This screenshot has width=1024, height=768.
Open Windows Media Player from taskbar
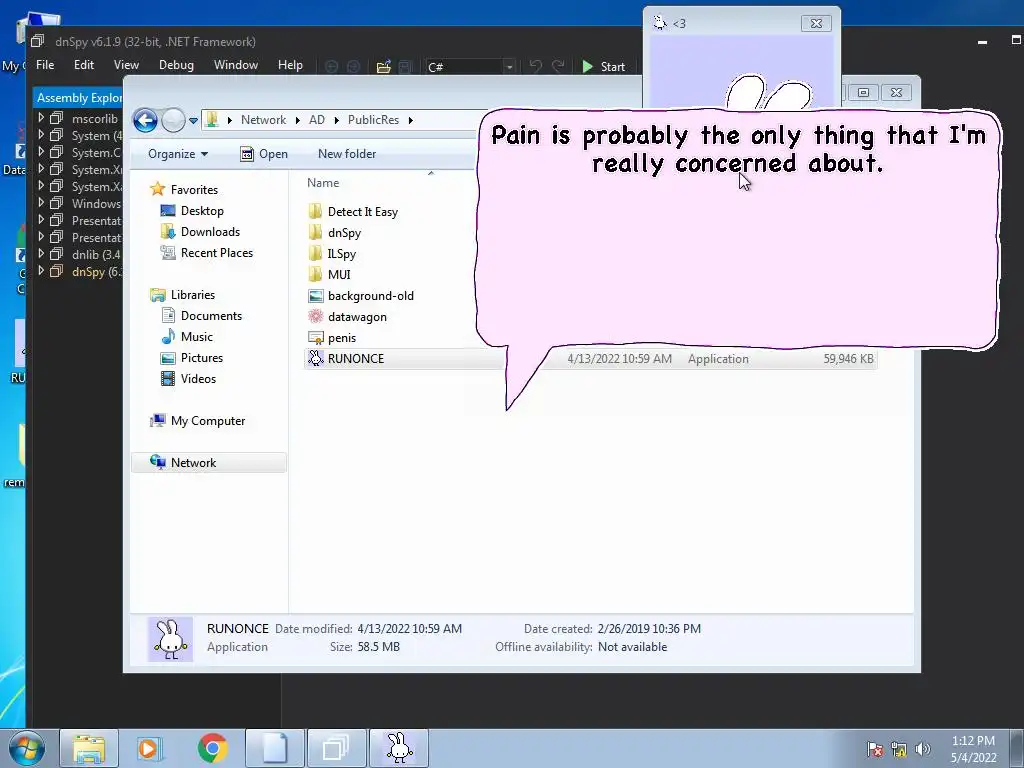click(149, 748)
